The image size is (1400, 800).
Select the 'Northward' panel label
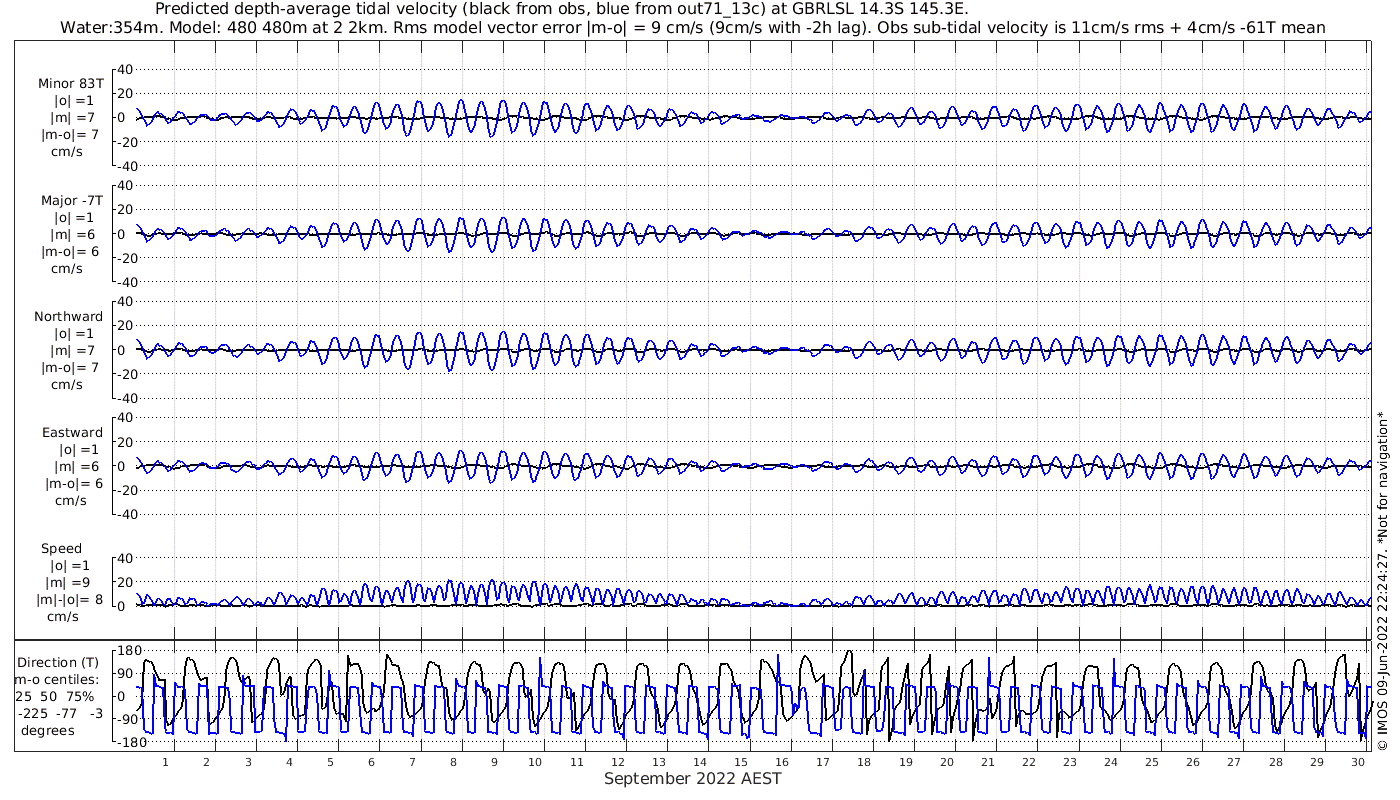point(68,317)
